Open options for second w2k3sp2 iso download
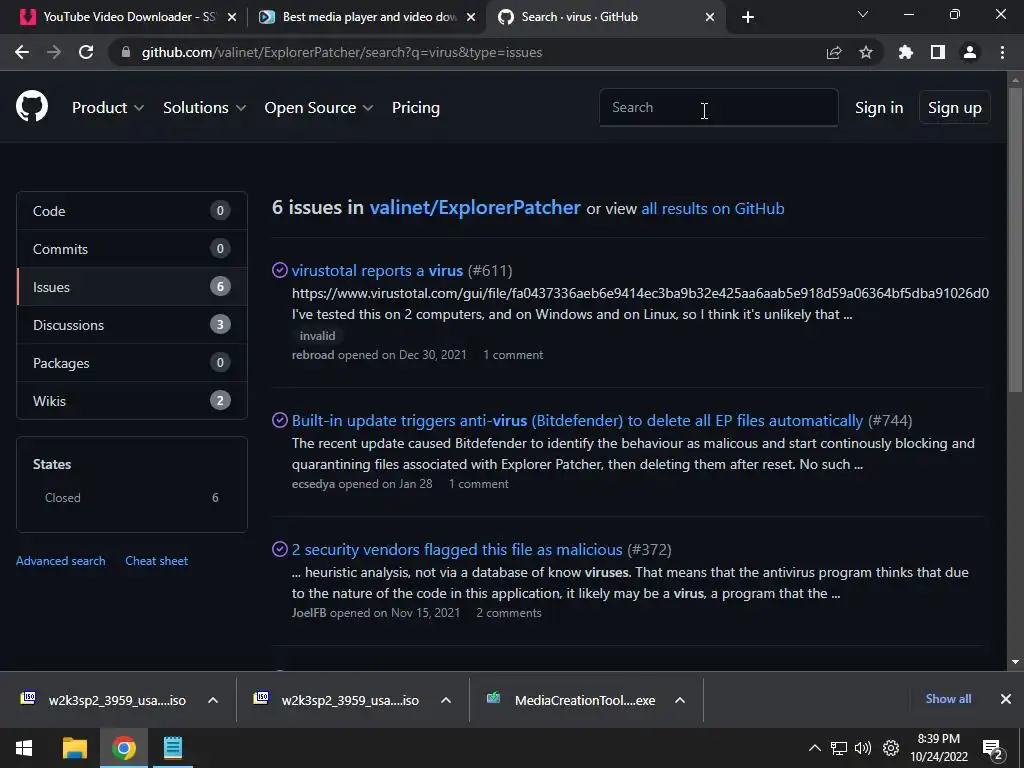 (446, 700)
